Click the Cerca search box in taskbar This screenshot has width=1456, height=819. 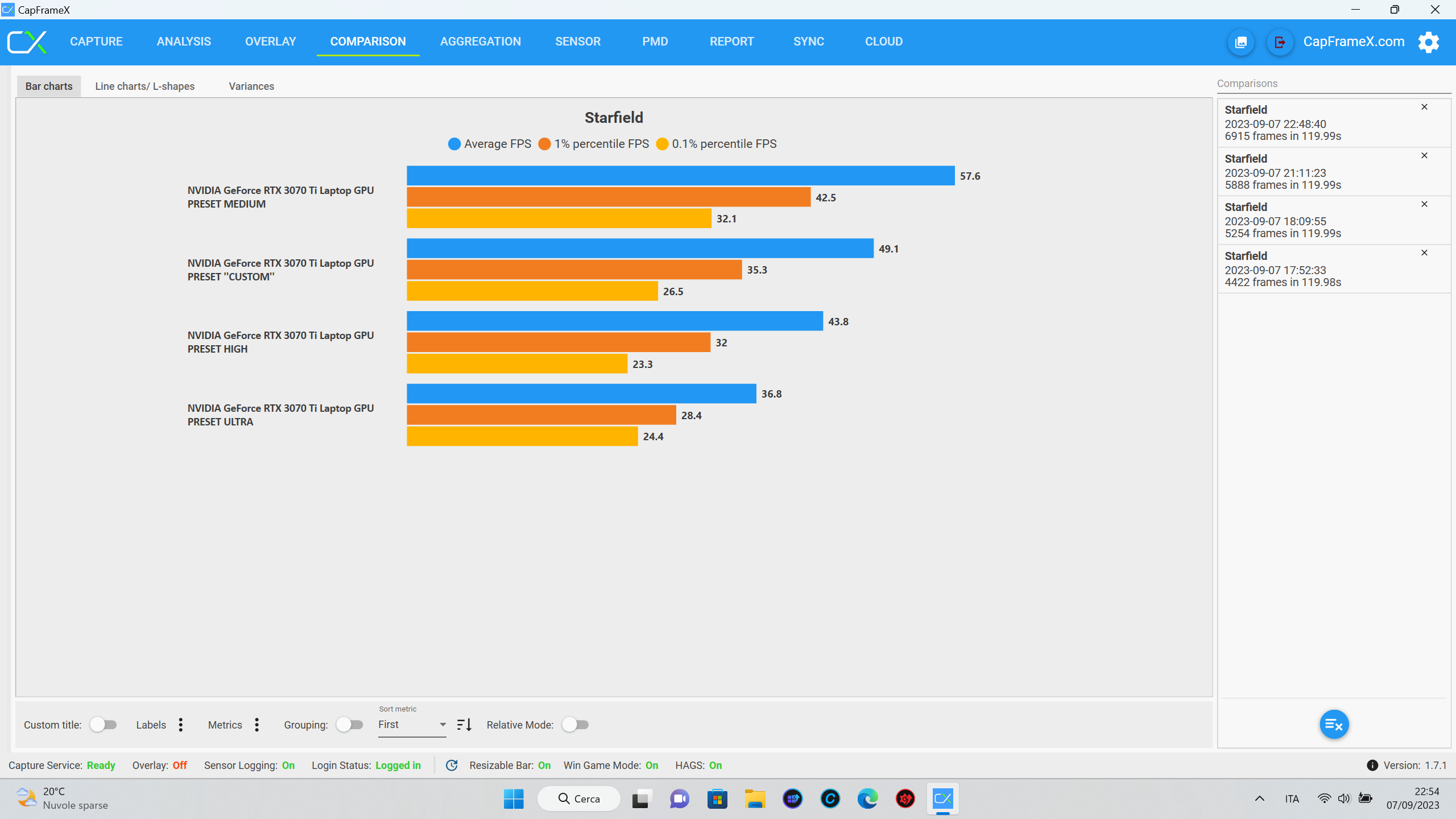point(579,799)
